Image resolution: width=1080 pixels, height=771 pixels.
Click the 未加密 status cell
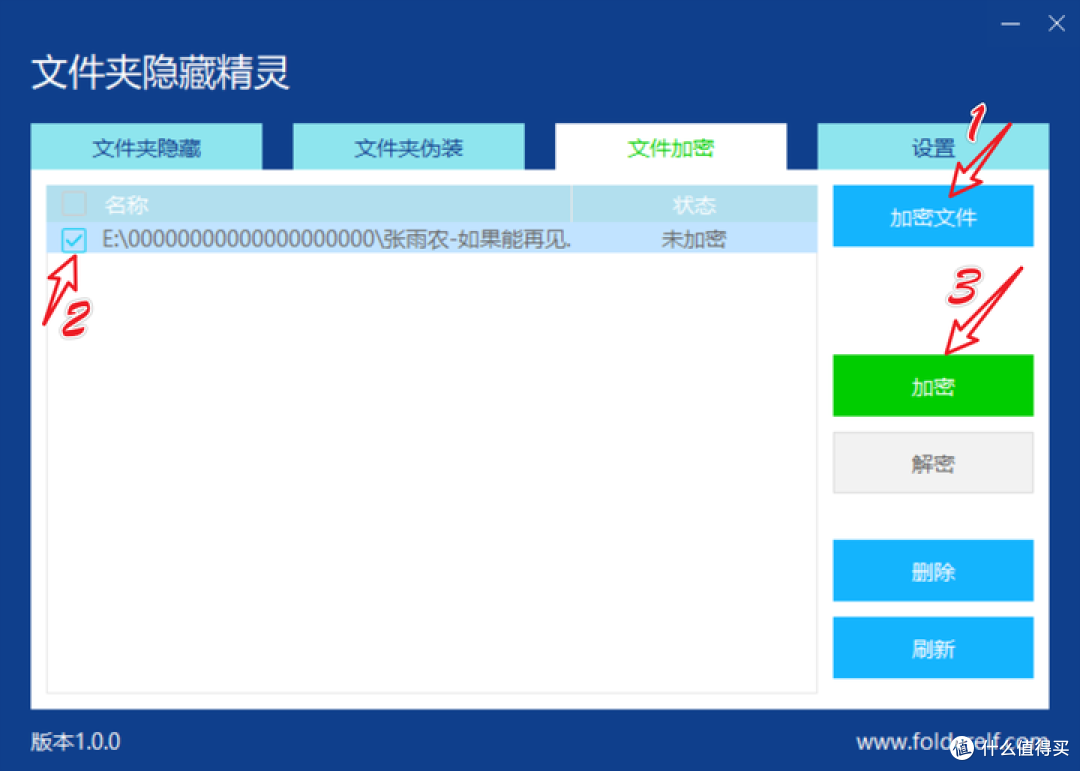tap(694, 239)
